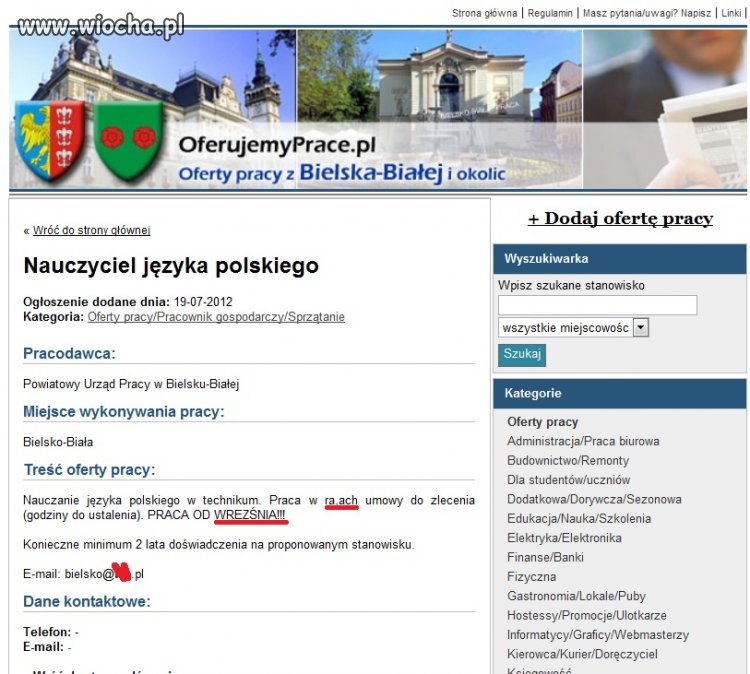Image resolution: width=750 pixels, height=674 pixels.
Task: Open the wszystkie miejscowości dropdown
Action: point(573,328)
